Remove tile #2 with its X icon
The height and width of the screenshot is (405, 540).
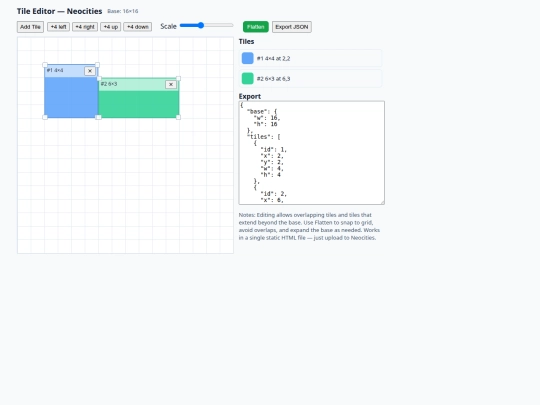pyautogui.click(x=171, y=84)
